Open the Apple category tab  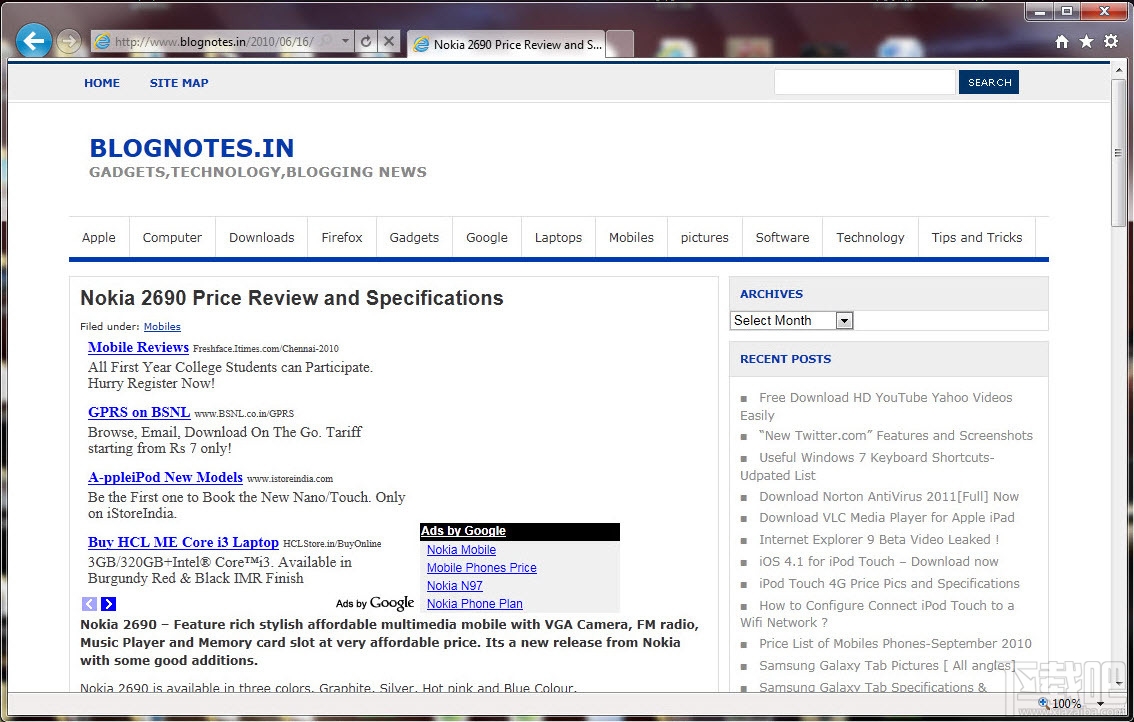[98, 237]
